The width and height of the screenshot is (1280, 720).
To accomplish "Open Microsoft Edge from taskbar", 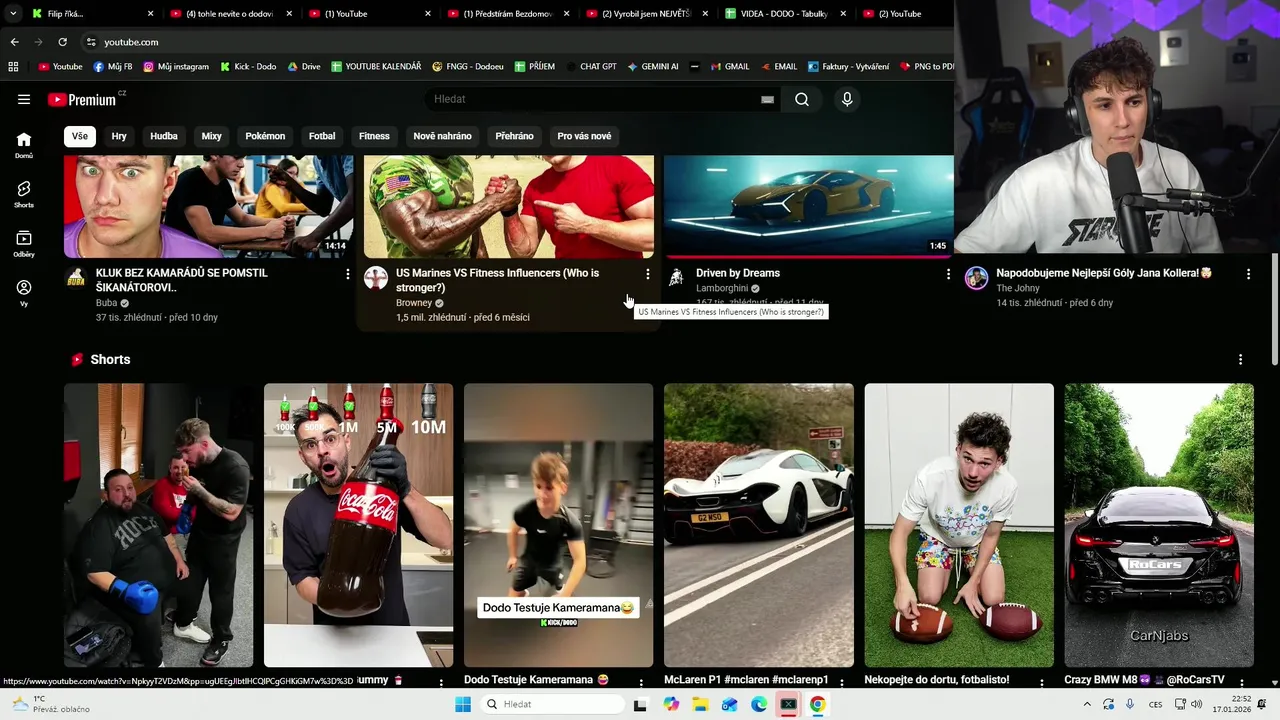I will click(759, 704).
